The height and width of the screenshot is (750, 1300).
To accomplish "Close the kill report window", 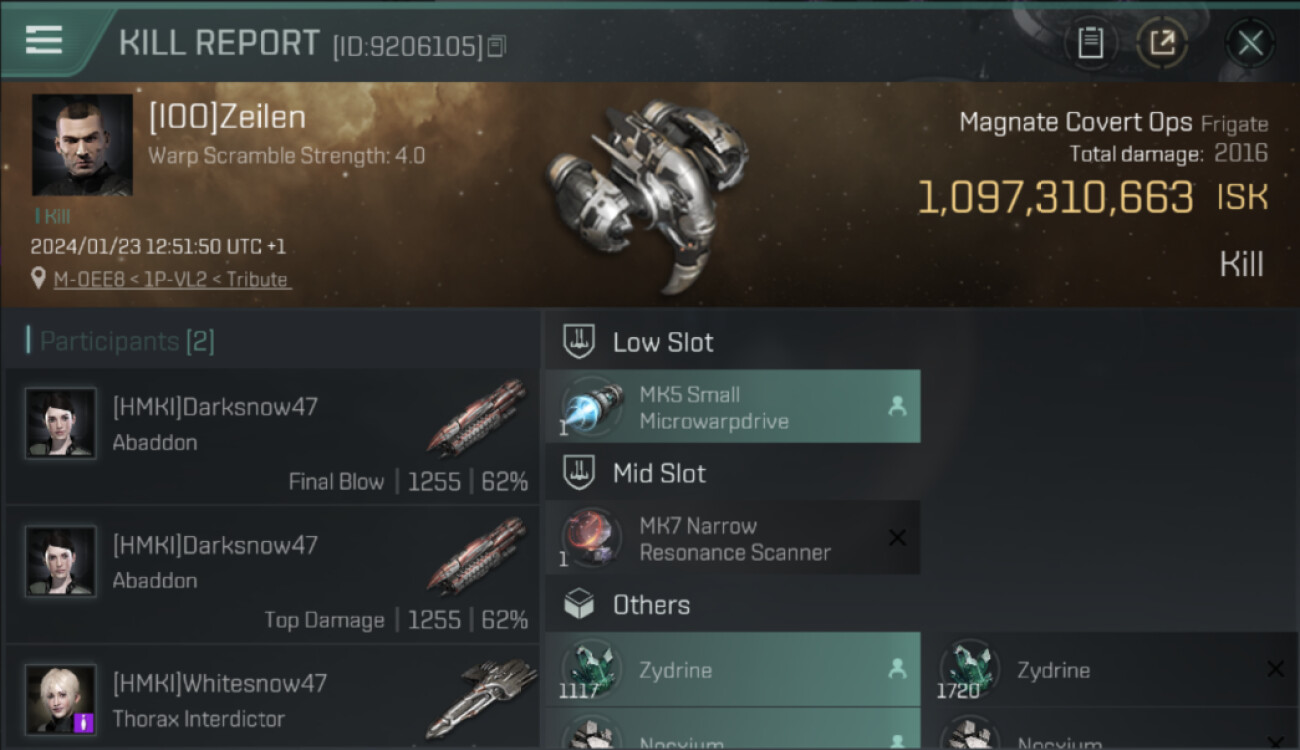I will (1250, 43).
